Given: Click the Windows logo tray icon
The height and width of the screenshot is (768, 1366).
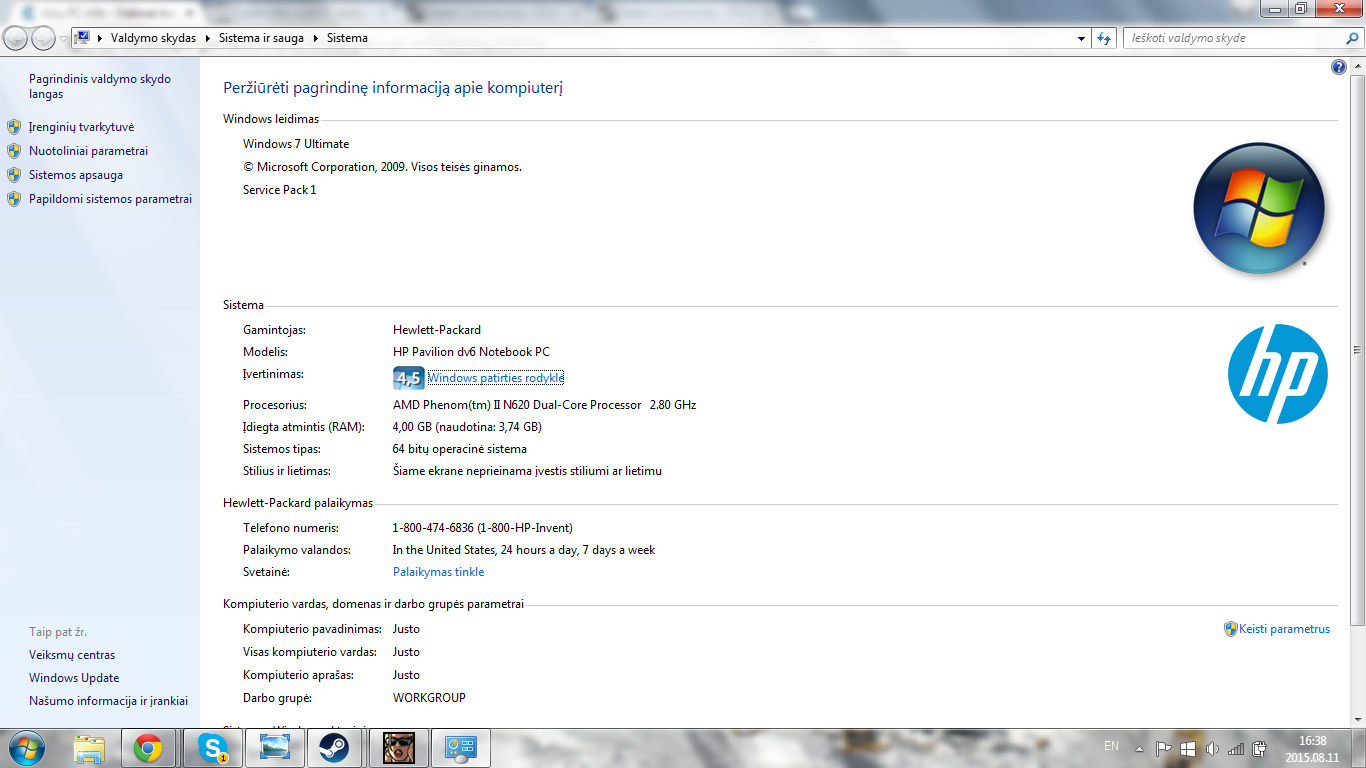Looking at the screenshot, I should tap(1188, 748).
